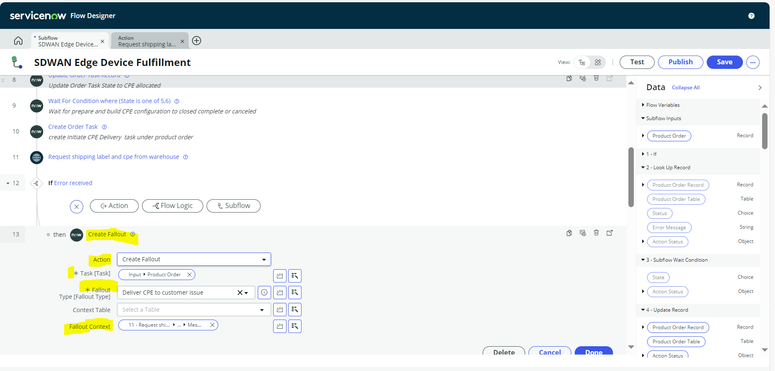
Task: Click the Test button
Action: [x=637, y=62]
